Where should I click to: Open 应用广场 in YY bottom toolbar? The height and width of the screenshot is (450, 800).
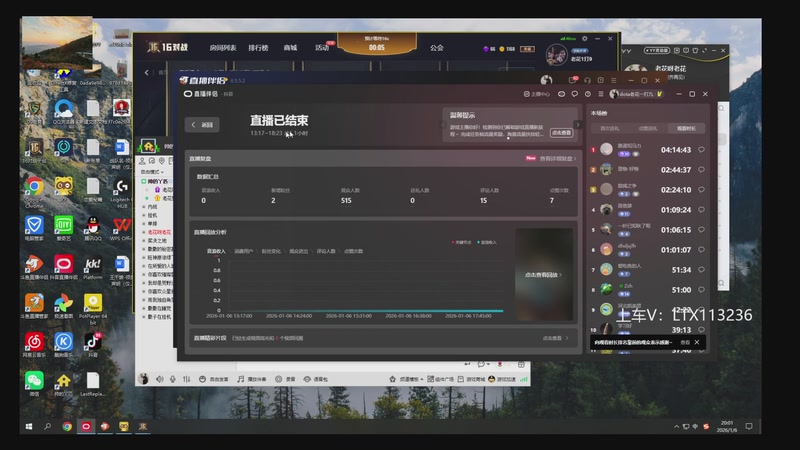[x=440, y=379]
